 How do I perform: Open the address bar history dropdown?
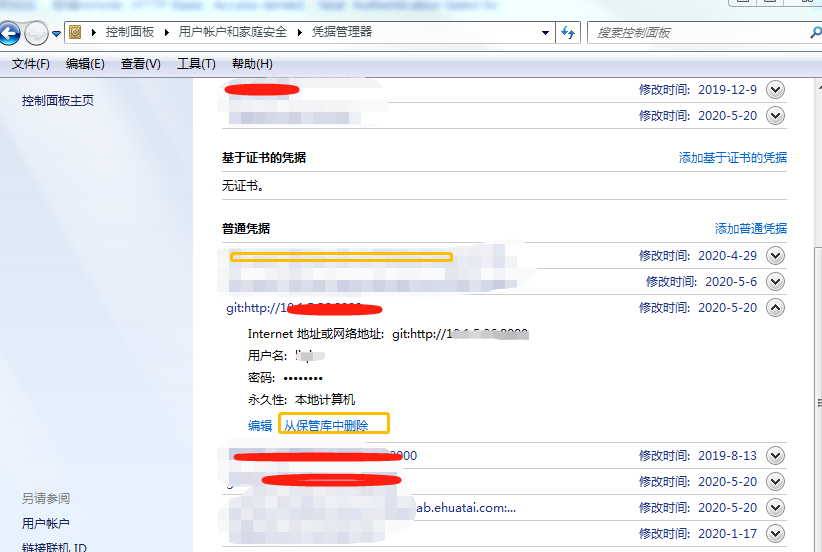click(x=545, y=33)
